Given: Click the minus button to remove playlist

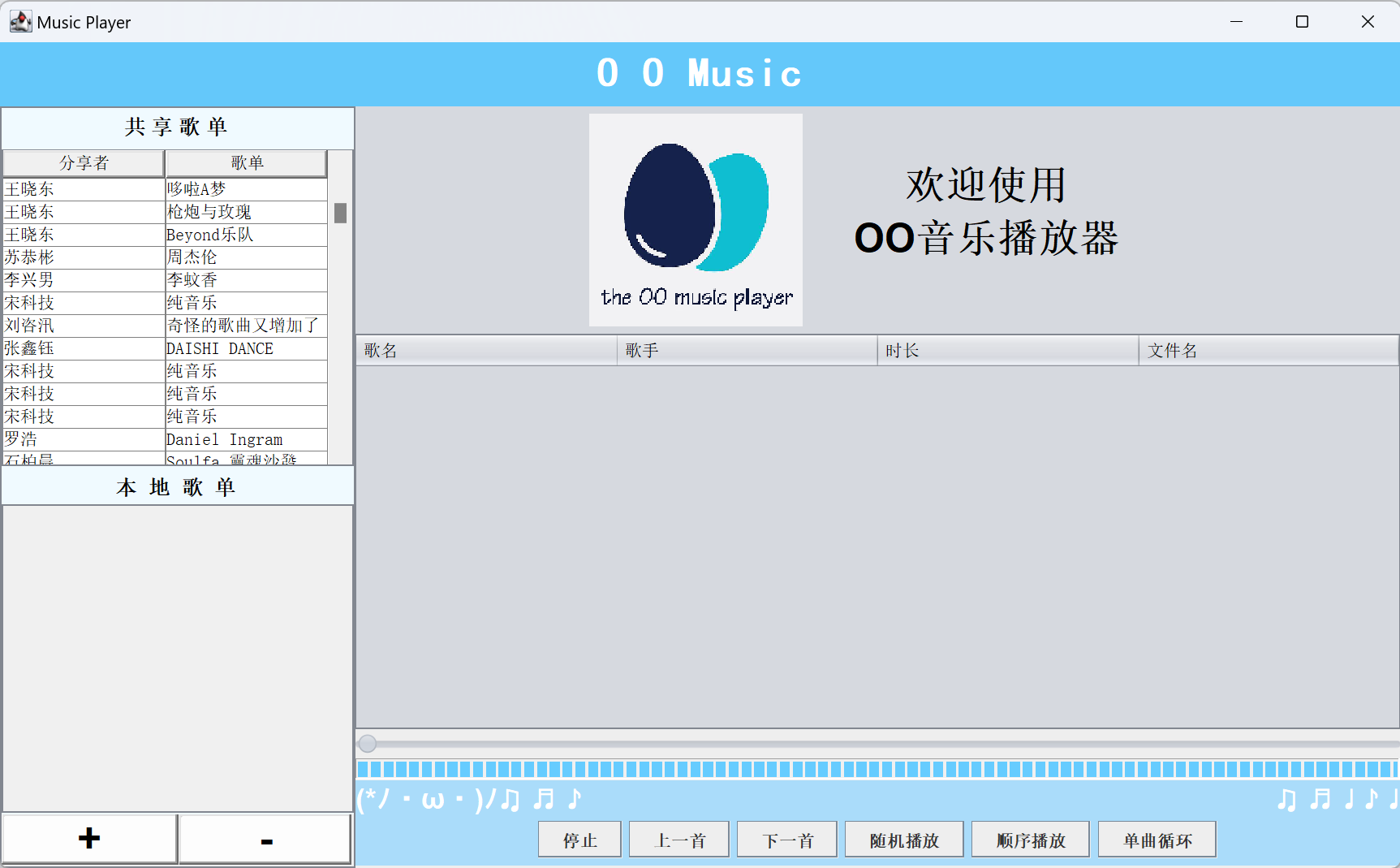Looking at the screenshot, I should (x=265, y=839).
